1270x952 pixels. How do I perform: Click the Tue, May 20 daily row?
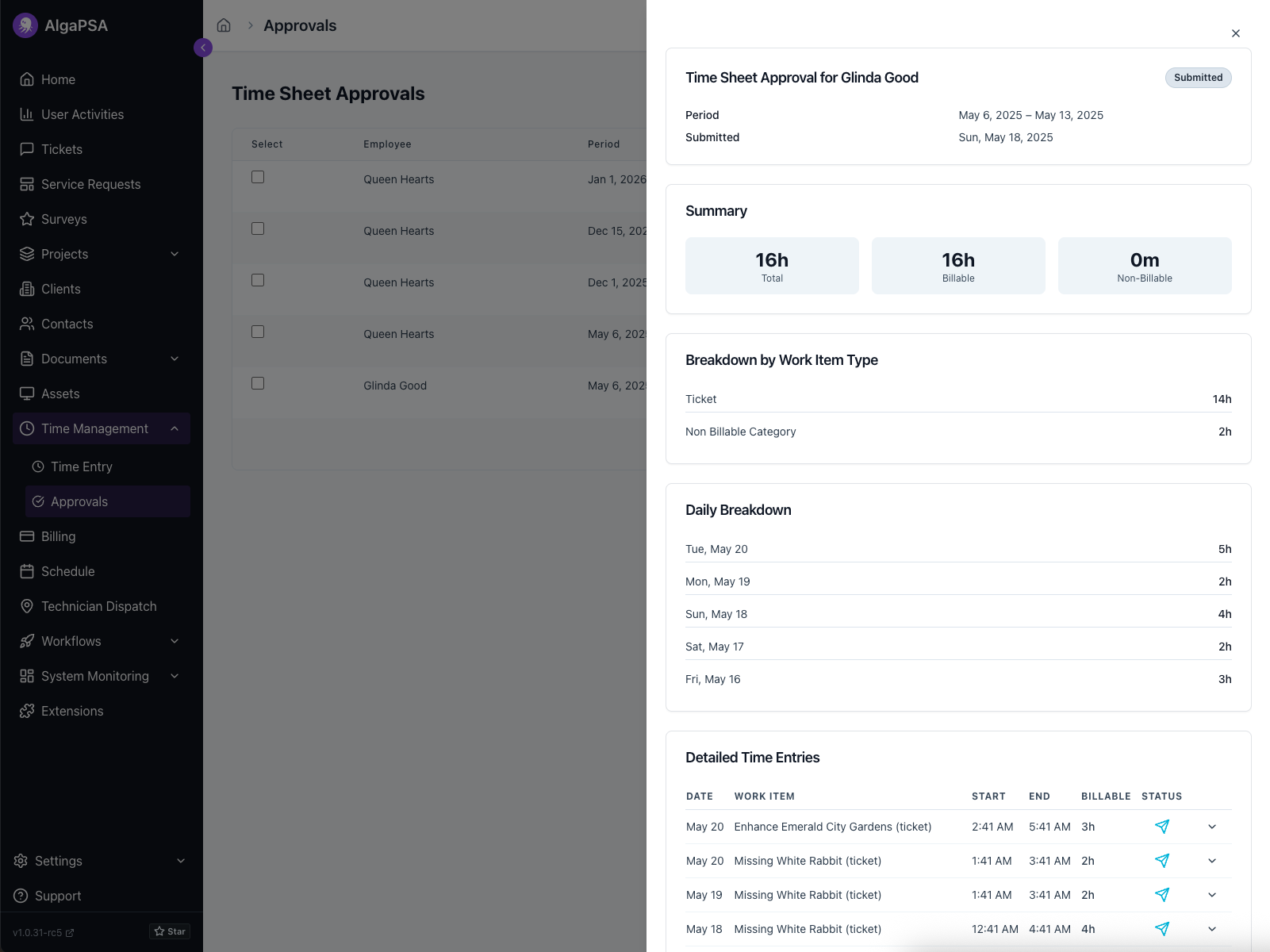point(958,549)
